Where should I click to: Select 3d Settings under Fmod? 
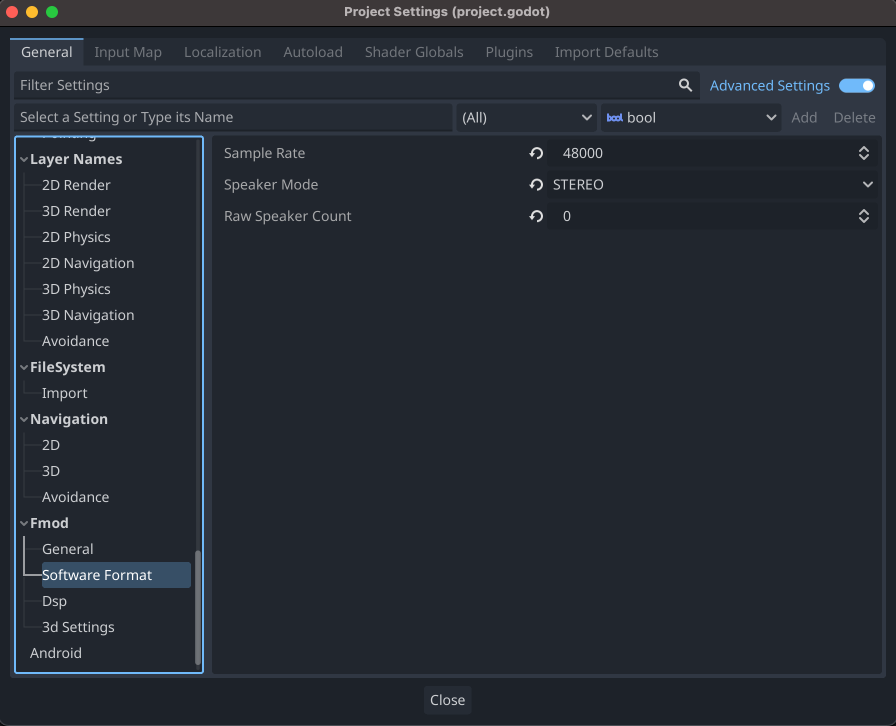coord(78,628)
